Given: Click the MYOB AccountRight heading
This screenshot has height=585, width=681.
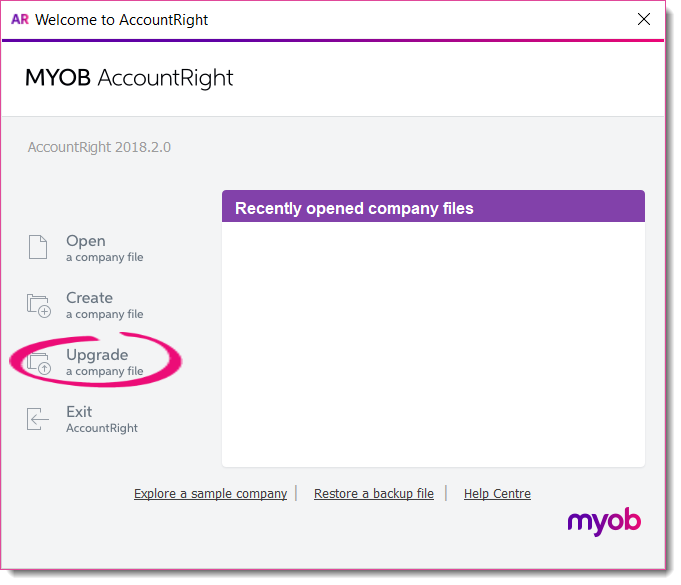Looking at the screenshot, I should (129, 79).
